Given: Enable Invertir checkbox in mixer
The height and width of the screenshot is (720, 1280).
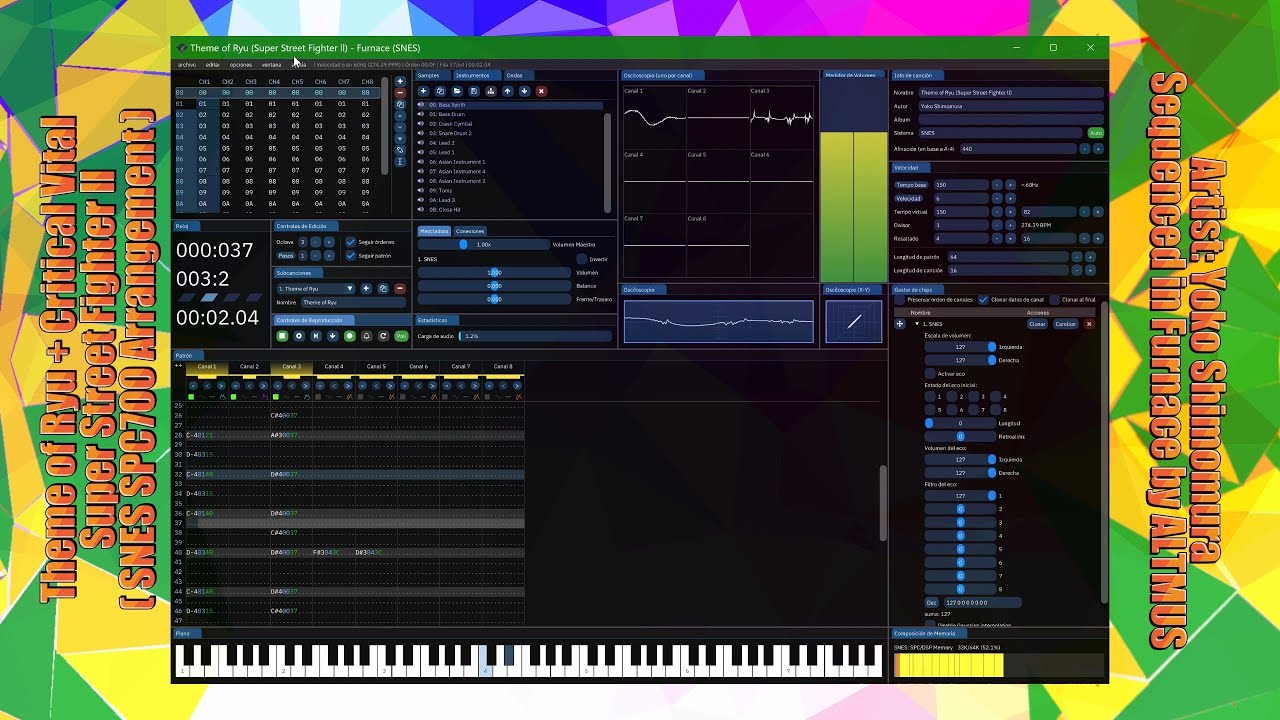Looking at the screenshot, I should tap(582, 259).
